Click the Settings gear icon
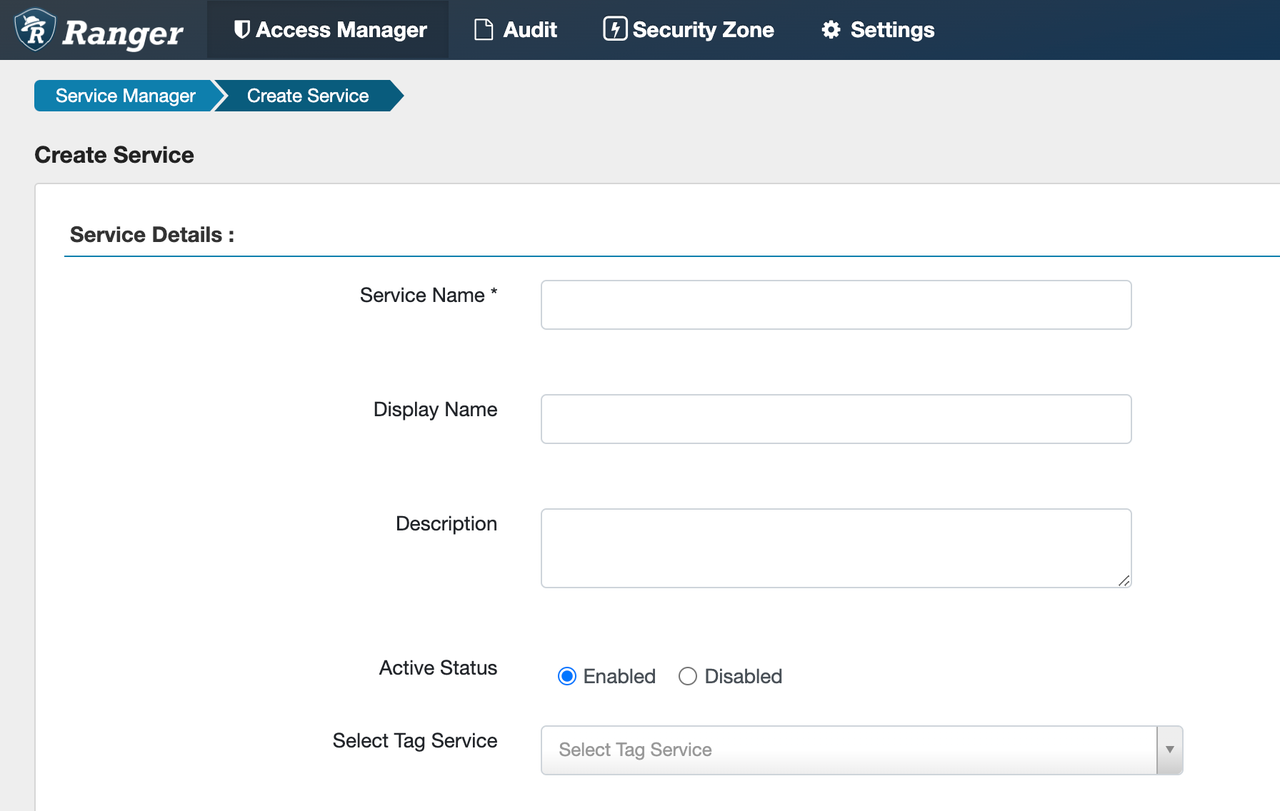1280x811 pixels. click(831, 30)
